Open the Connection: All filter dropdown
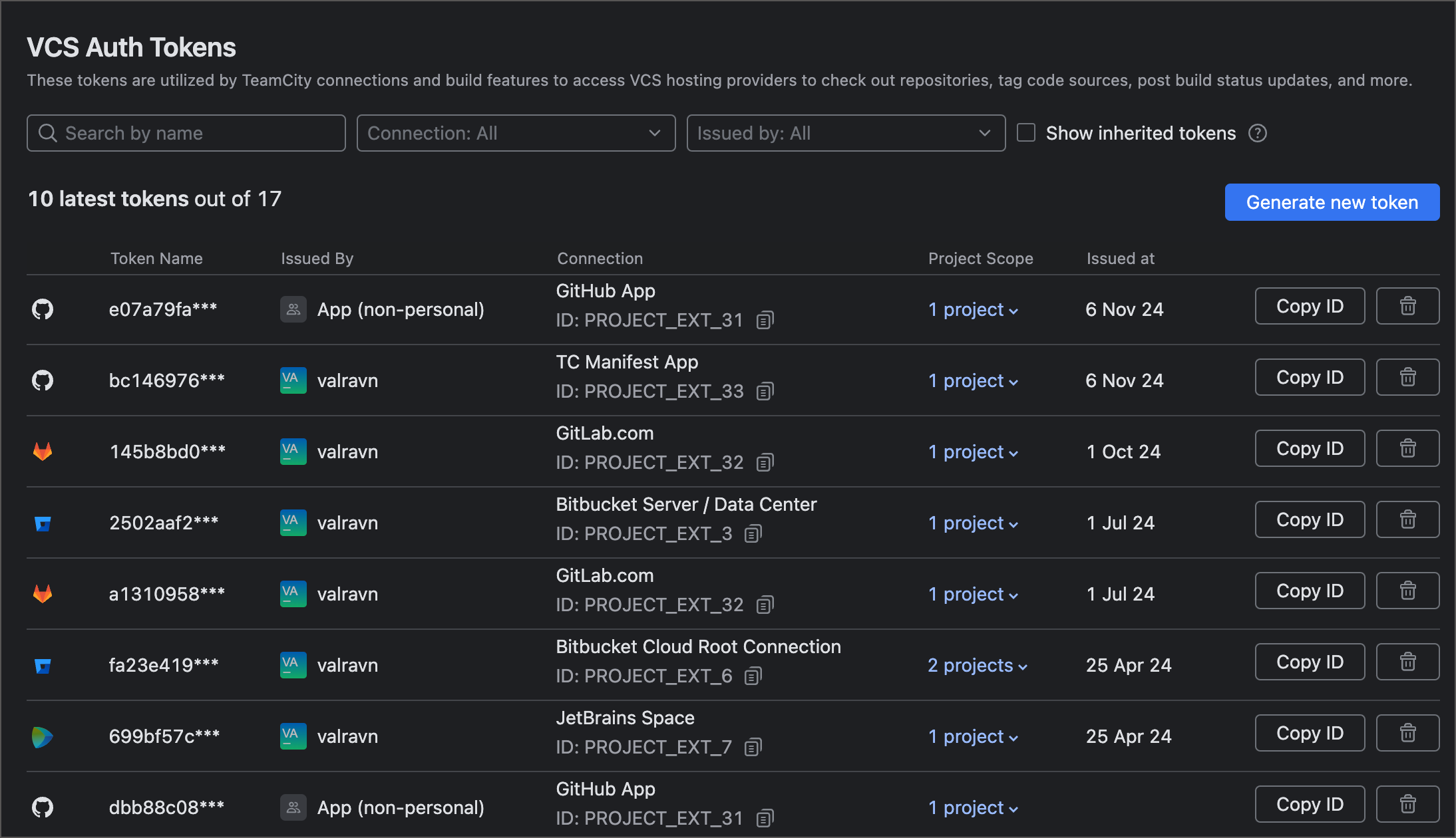Screen dimensions: 1456x838 (516, 133)
